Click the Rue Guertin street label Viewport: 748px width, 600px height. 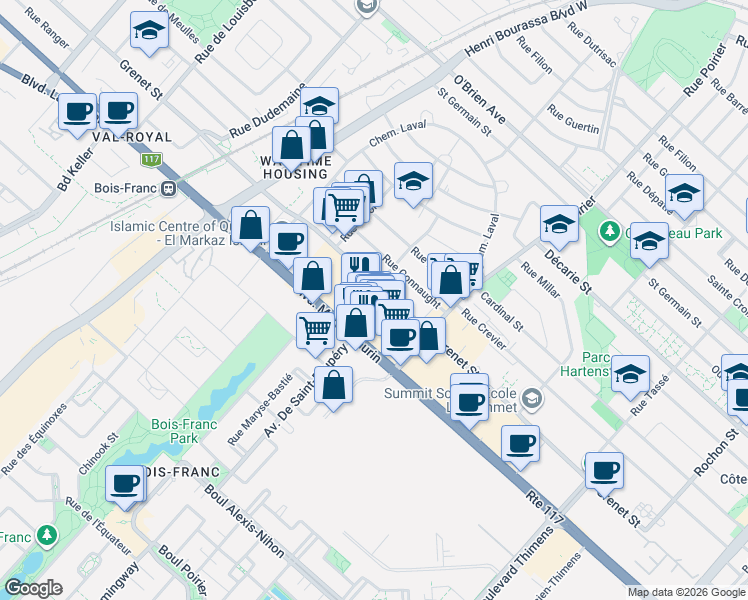pyautogui.click(x=573, y=119)
